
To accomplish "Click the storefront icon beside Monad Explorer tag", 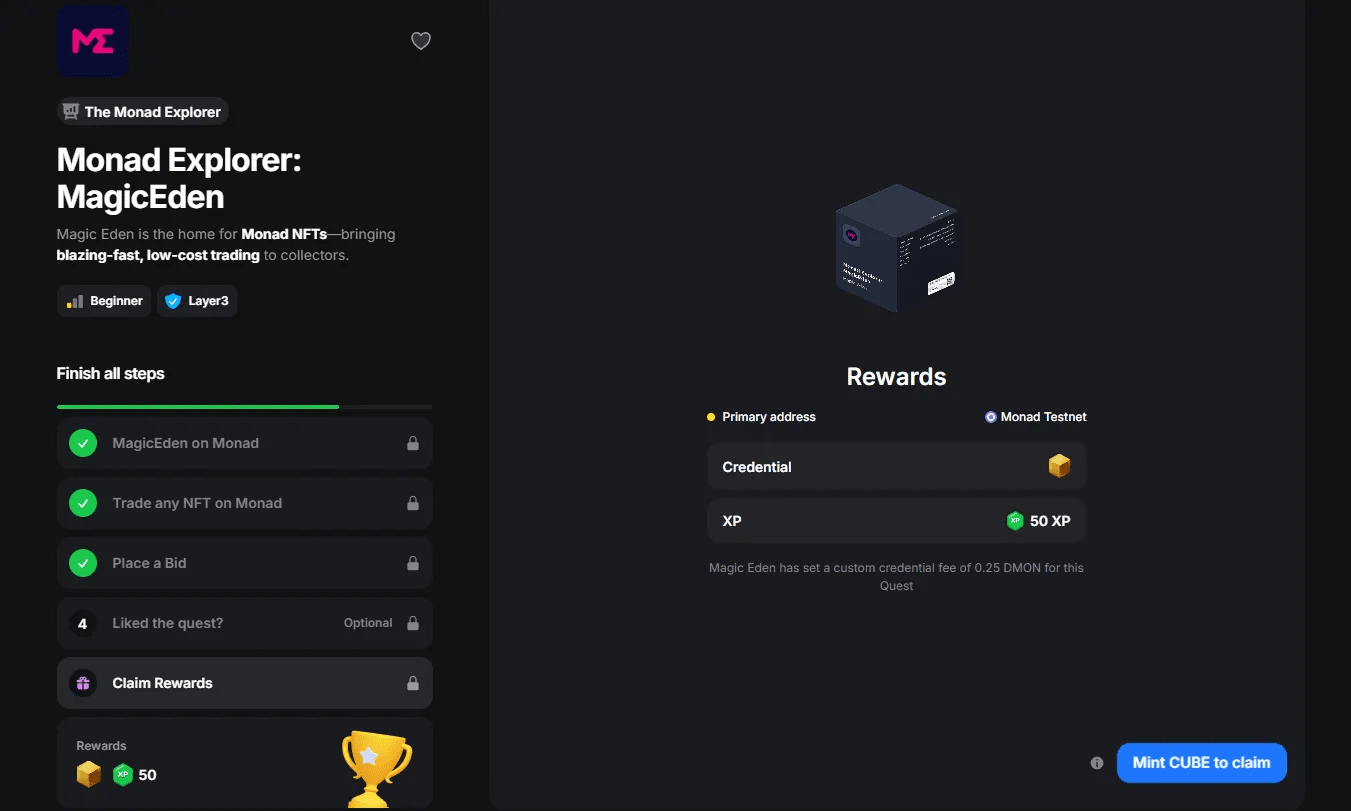I will click(x=71, y=112).
